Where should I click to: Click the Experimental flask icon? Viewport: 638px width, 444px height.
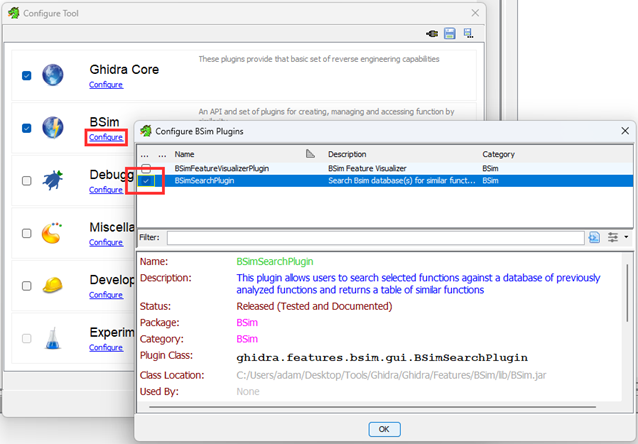coord(53,338)
